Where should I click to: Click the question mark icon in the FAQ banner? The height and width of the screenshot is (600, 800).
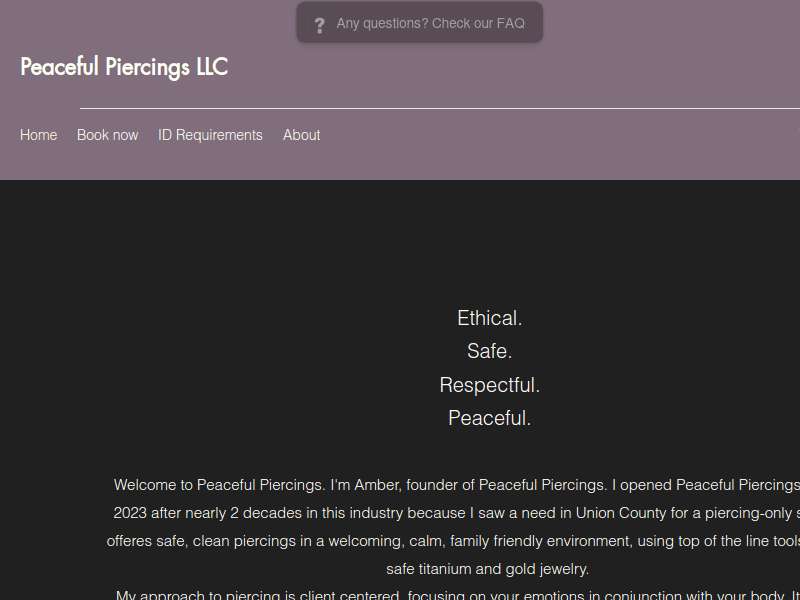(x=319, y=23)
